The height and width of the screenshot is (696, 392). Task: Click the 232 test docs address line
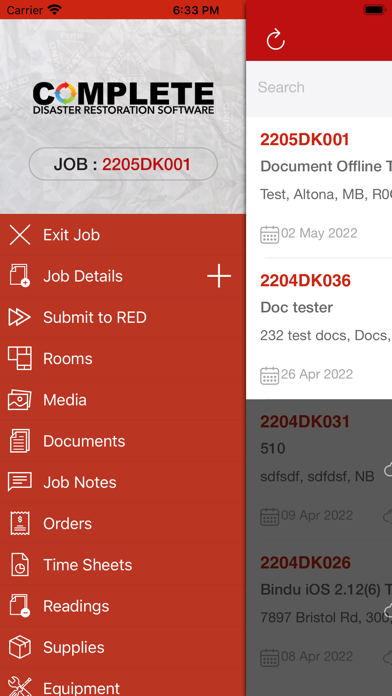pyautogui.click(x=326, y=335)
